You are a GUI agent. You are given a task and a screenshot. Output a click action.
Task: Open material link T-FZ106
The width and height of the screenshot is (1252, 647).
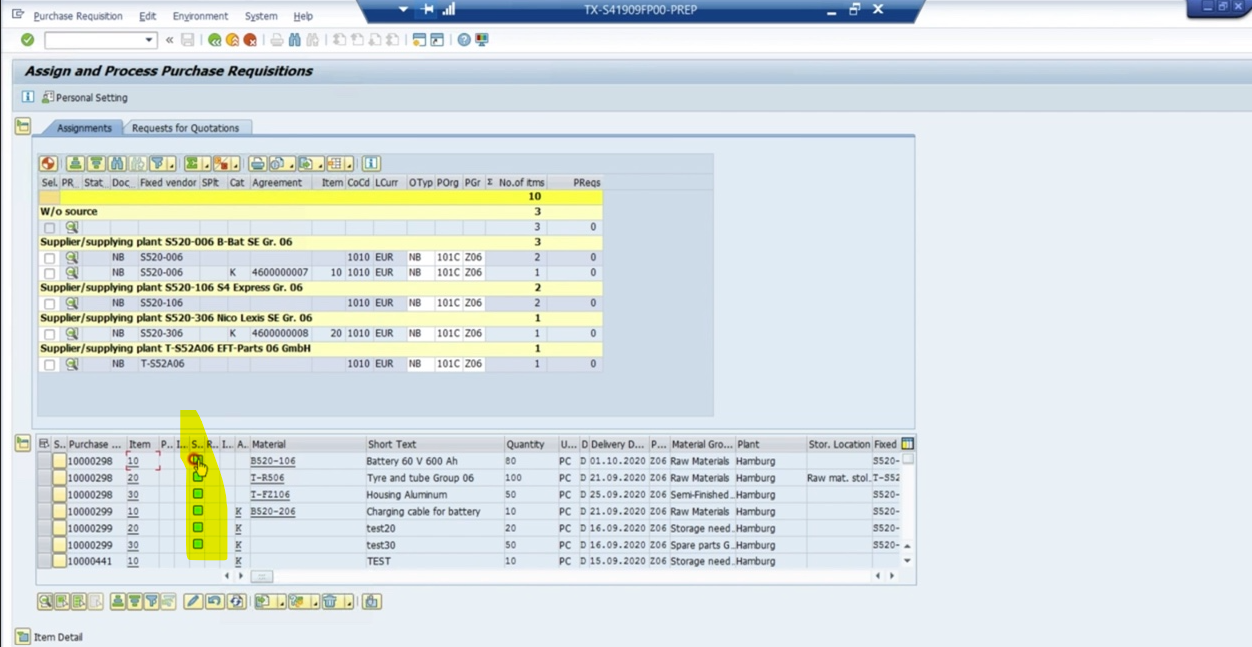tap(270, 495)
